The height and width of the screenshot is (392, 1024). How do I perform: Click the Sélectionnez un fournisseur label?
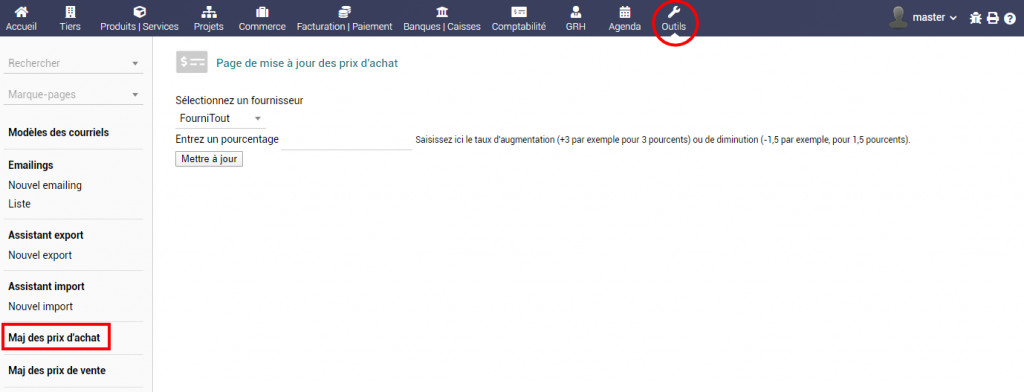(239, 101)
